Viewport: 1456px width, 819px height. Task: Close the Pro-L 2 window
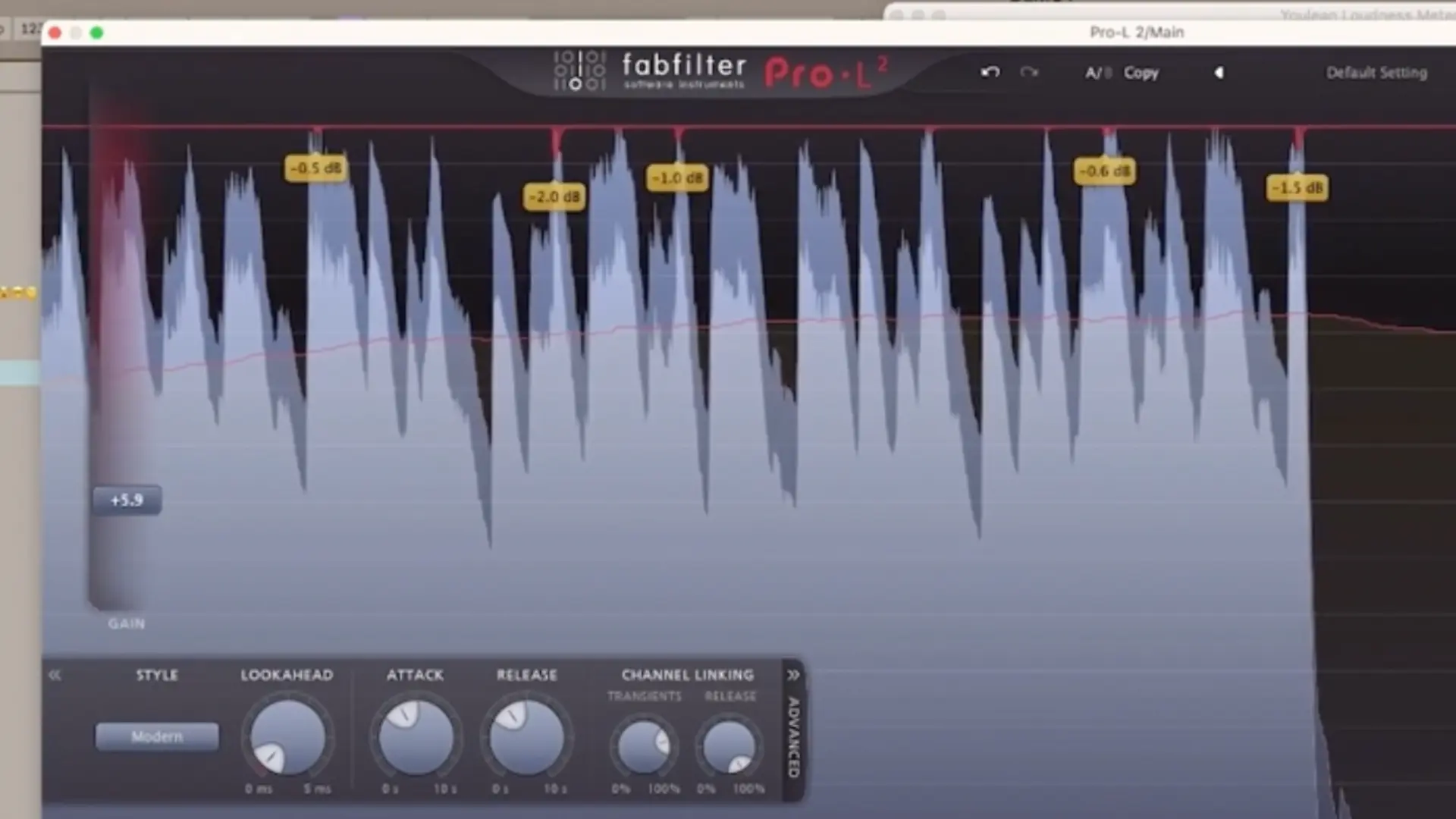(55, 33)
